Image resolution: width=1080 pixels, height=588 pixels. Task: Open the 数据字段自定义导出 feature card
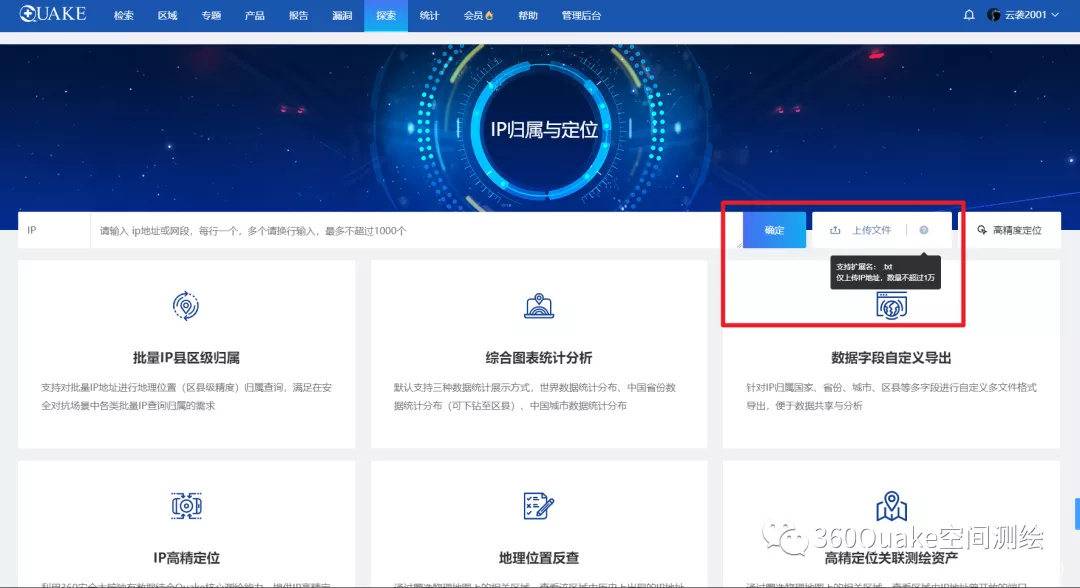[891, 358]
